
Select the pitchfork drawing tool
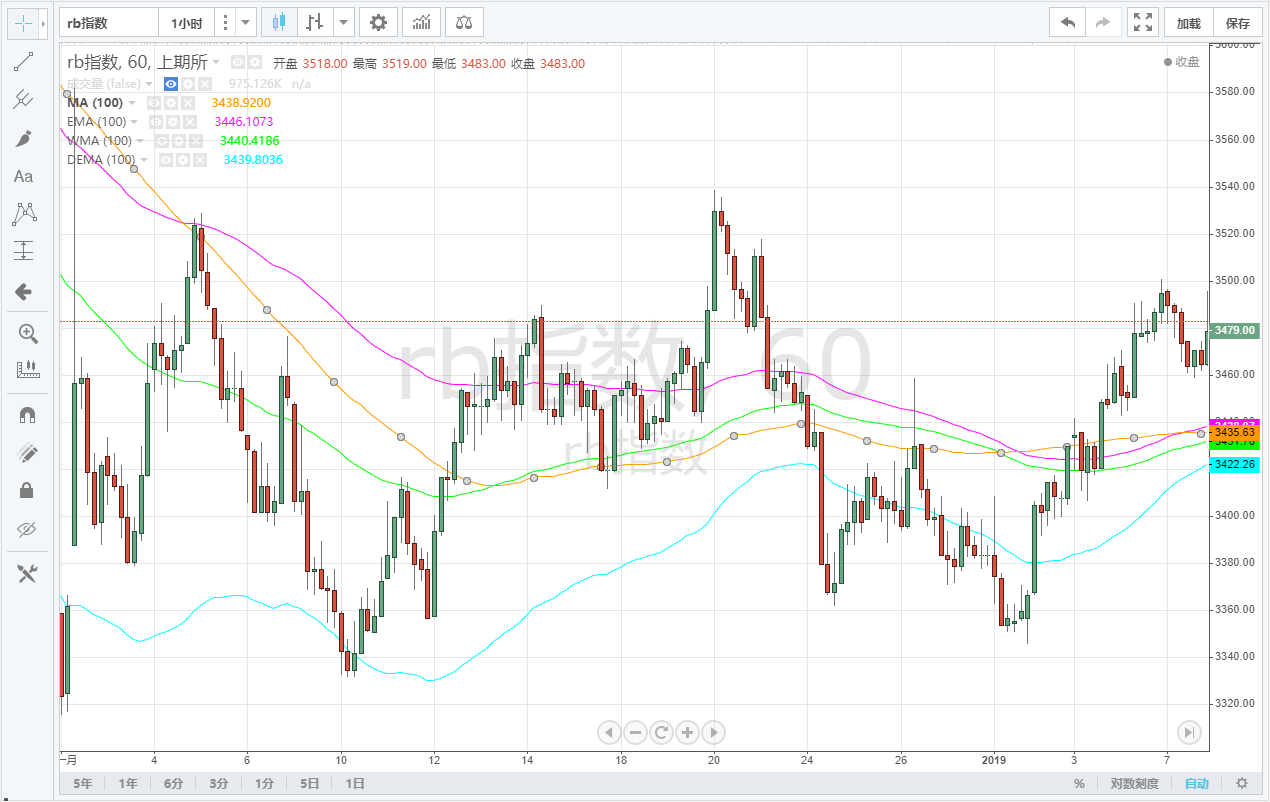[x=23, y=99]
